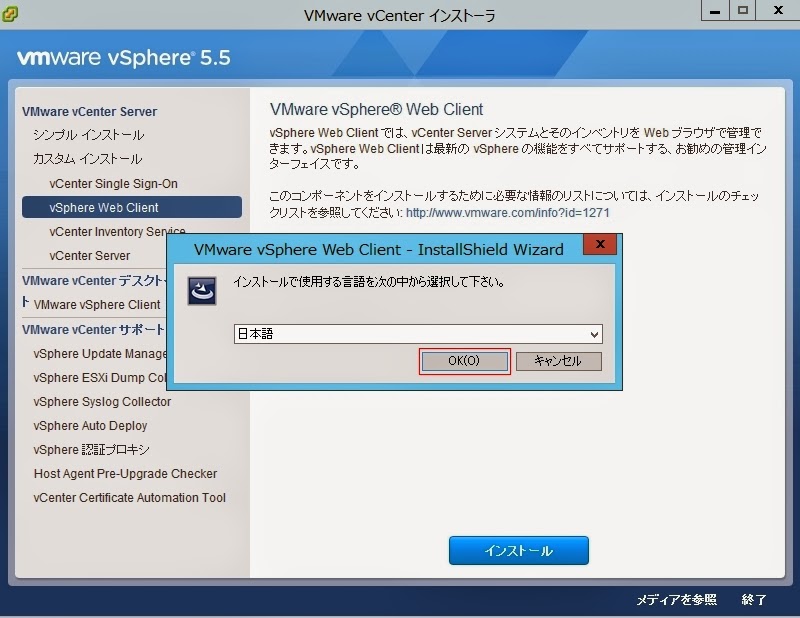This screenshot has width=800, height=618.
Task: Minimize the VMware vCenter installer window
Action: click(x=715, y=10)
